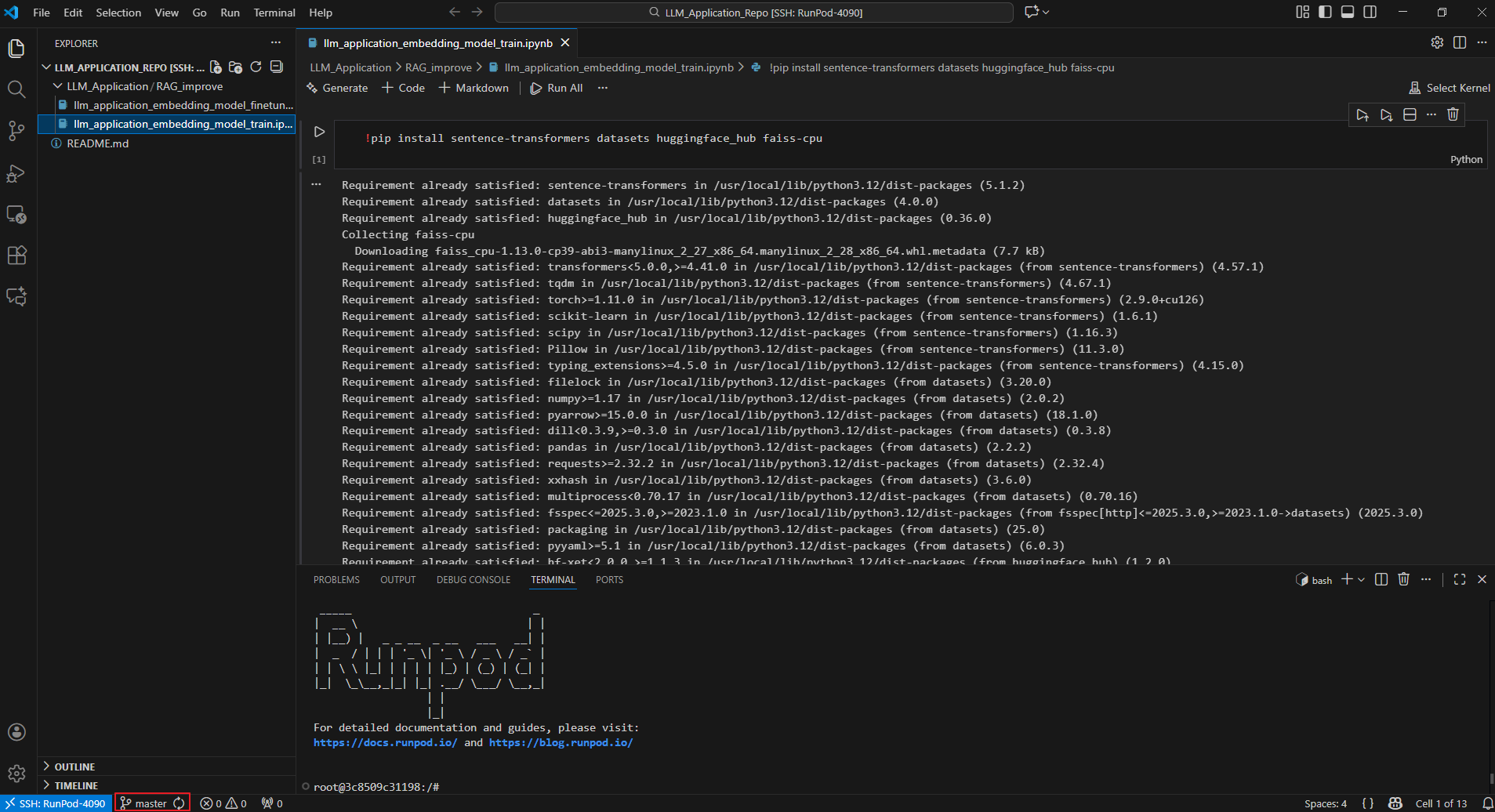
Task: Click the command center search box
Action: (x=754, y=13)
